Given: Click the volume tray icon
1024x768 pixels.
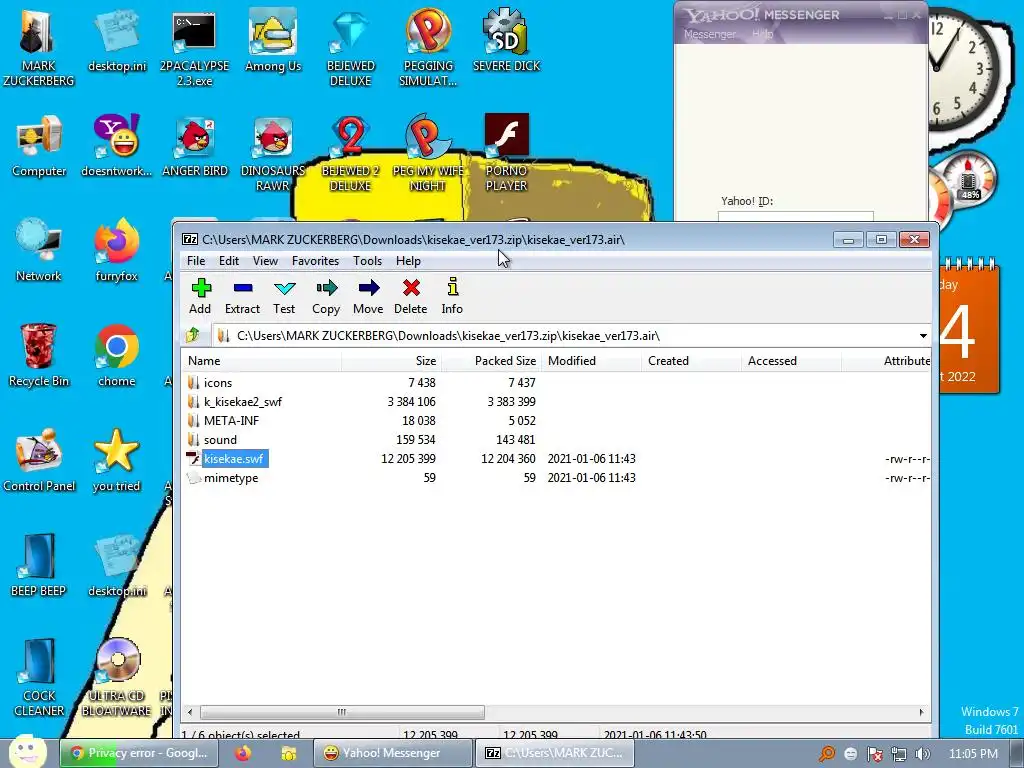Looking at the screenshot, I should tap(922, 754).
